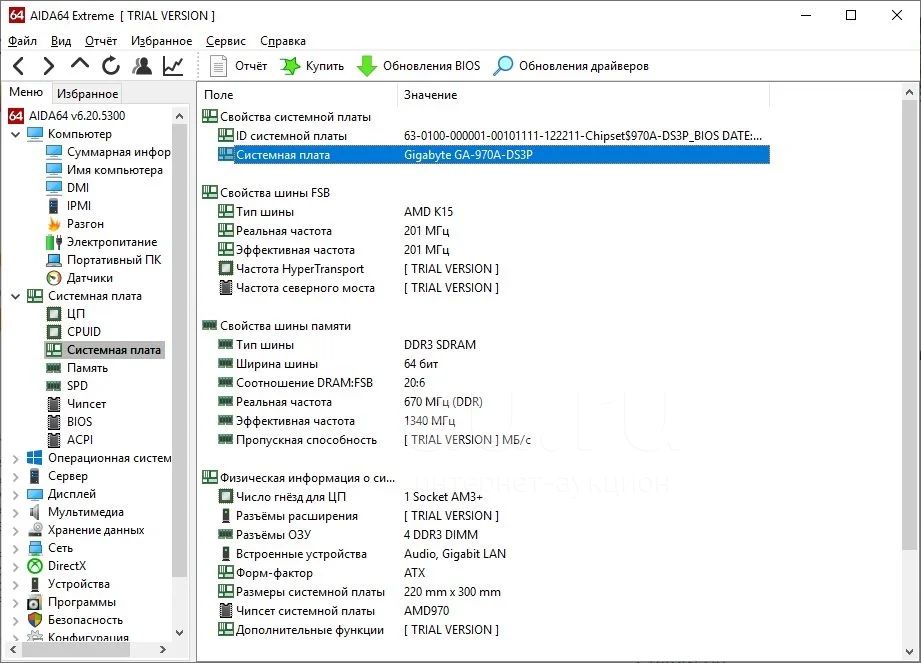Select Суммарная информация in the tree
The width and height of the screenshot is (921, 663).
click(x=109, y=152)
